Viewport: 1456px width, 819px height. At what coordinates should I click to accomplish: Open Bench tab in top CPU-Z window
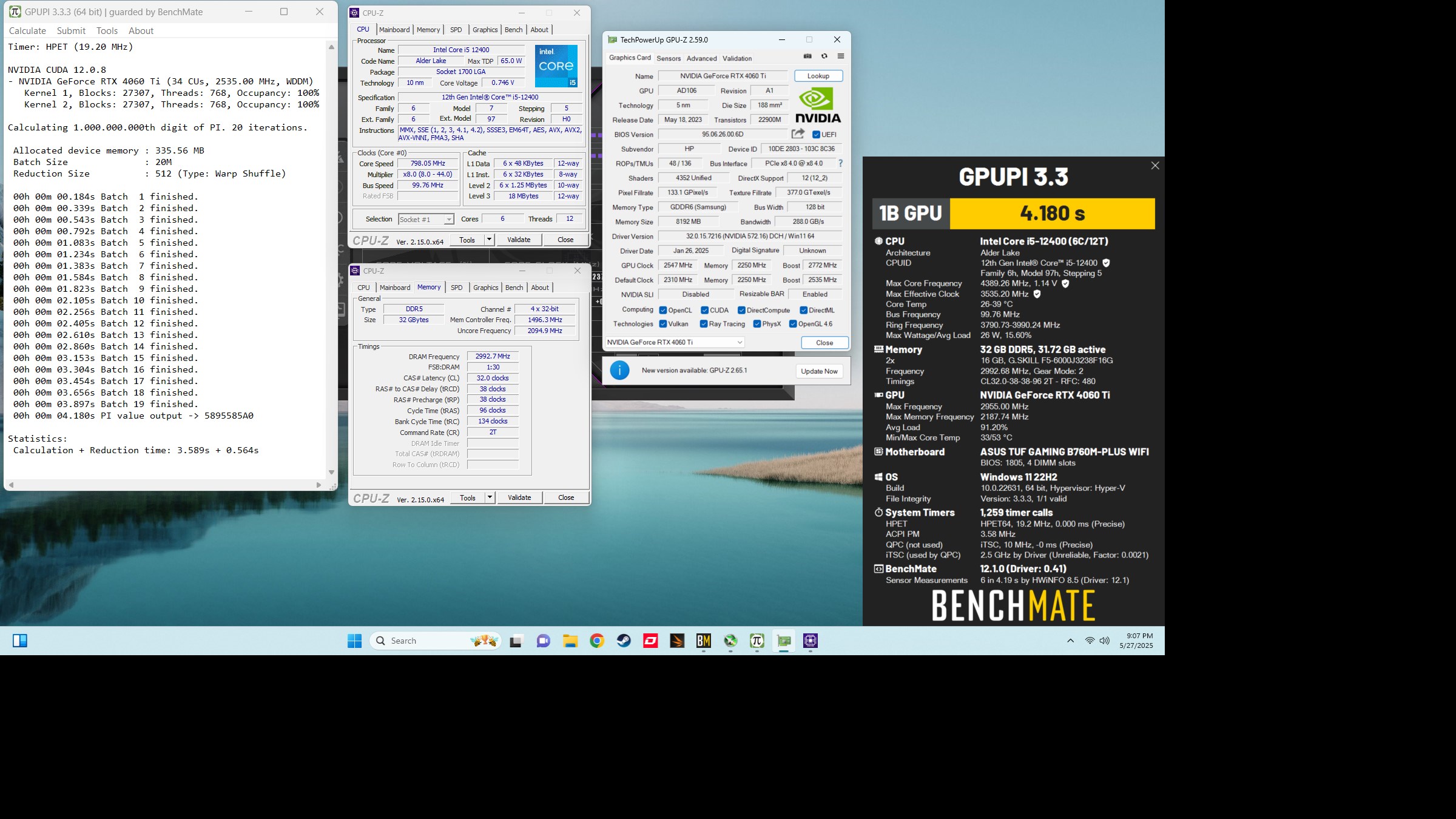click(x=513, y=30)
